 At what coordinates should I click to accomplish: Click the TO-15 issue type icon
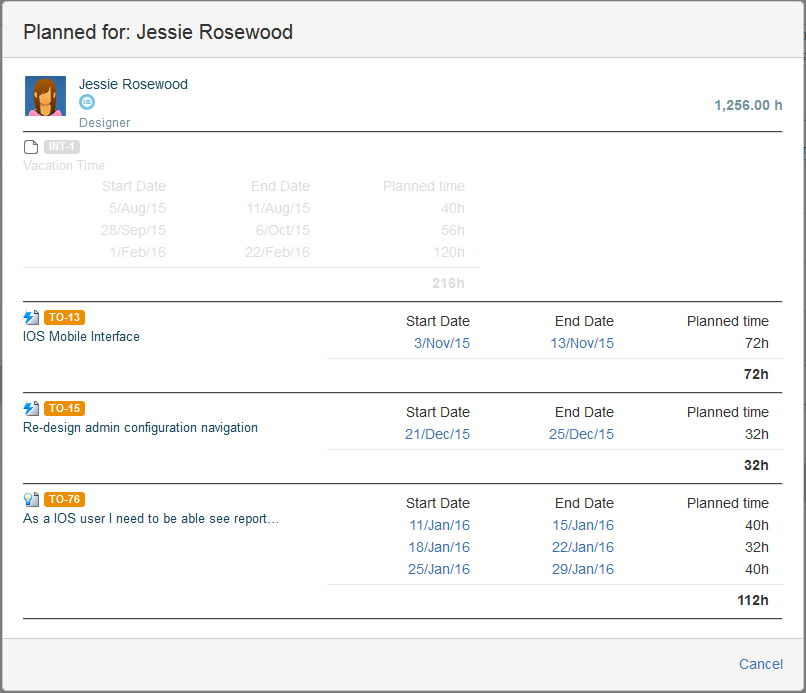[31, 409]
